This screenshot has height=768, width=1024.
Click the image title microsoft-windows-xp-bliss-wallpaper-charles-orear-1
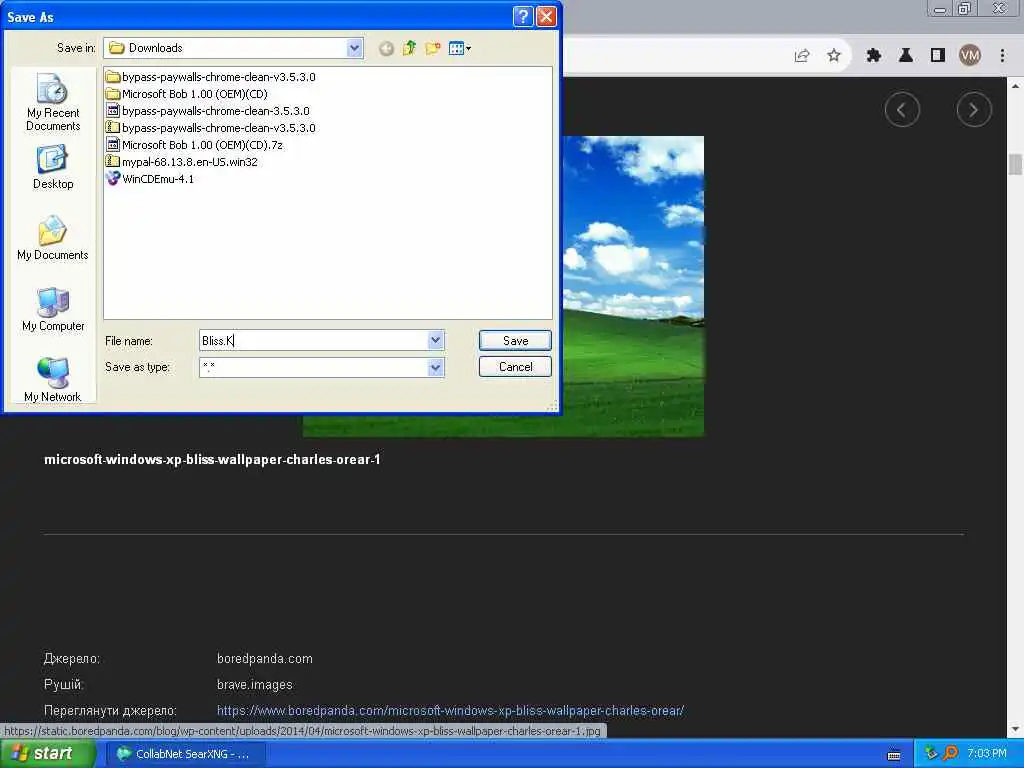click(x=212, y=460)
